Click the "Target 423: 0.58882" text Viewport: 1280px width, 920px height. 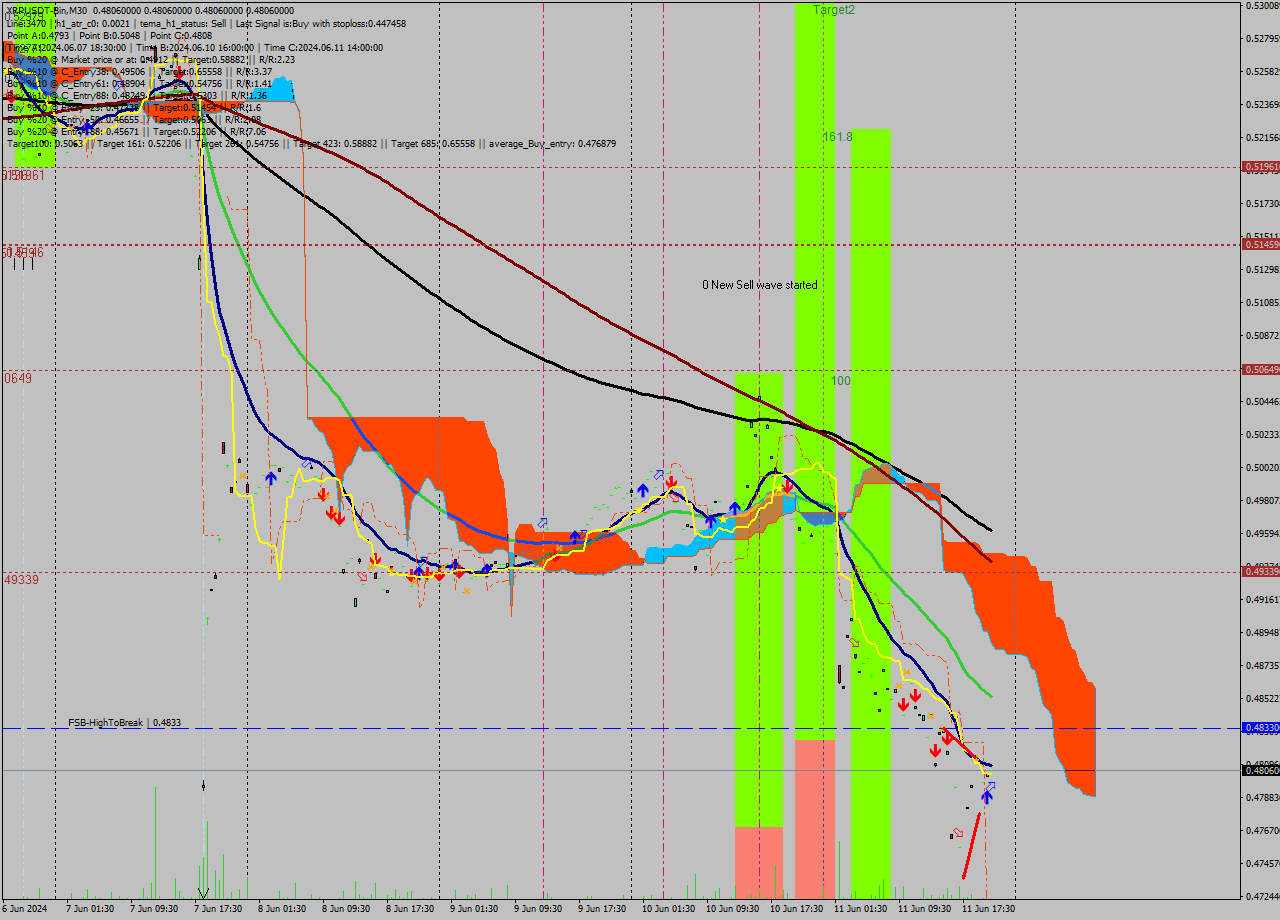(335, 144)
